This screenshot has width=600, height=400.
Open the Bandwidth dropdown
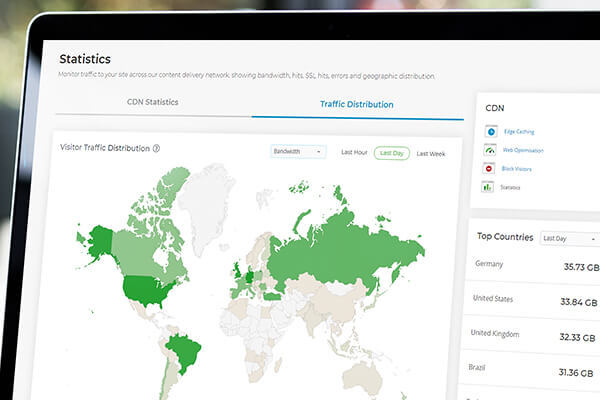tap(298, 152)
